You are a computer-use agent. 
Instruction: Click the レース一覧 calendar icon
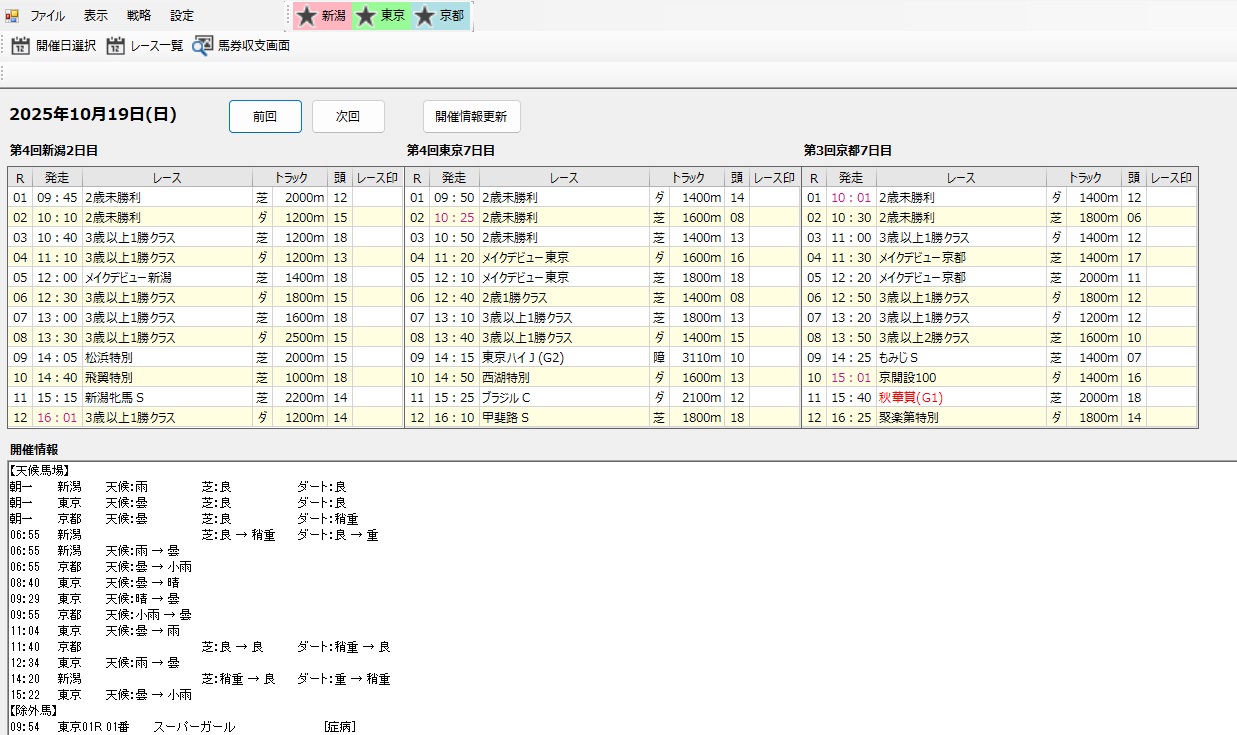pos(115,46)
